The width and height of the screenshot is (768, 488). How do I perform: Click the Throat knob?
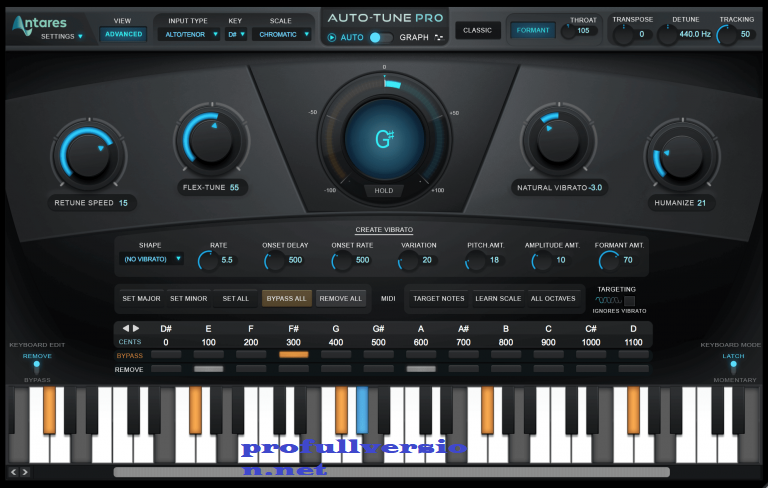pos(568,32)
